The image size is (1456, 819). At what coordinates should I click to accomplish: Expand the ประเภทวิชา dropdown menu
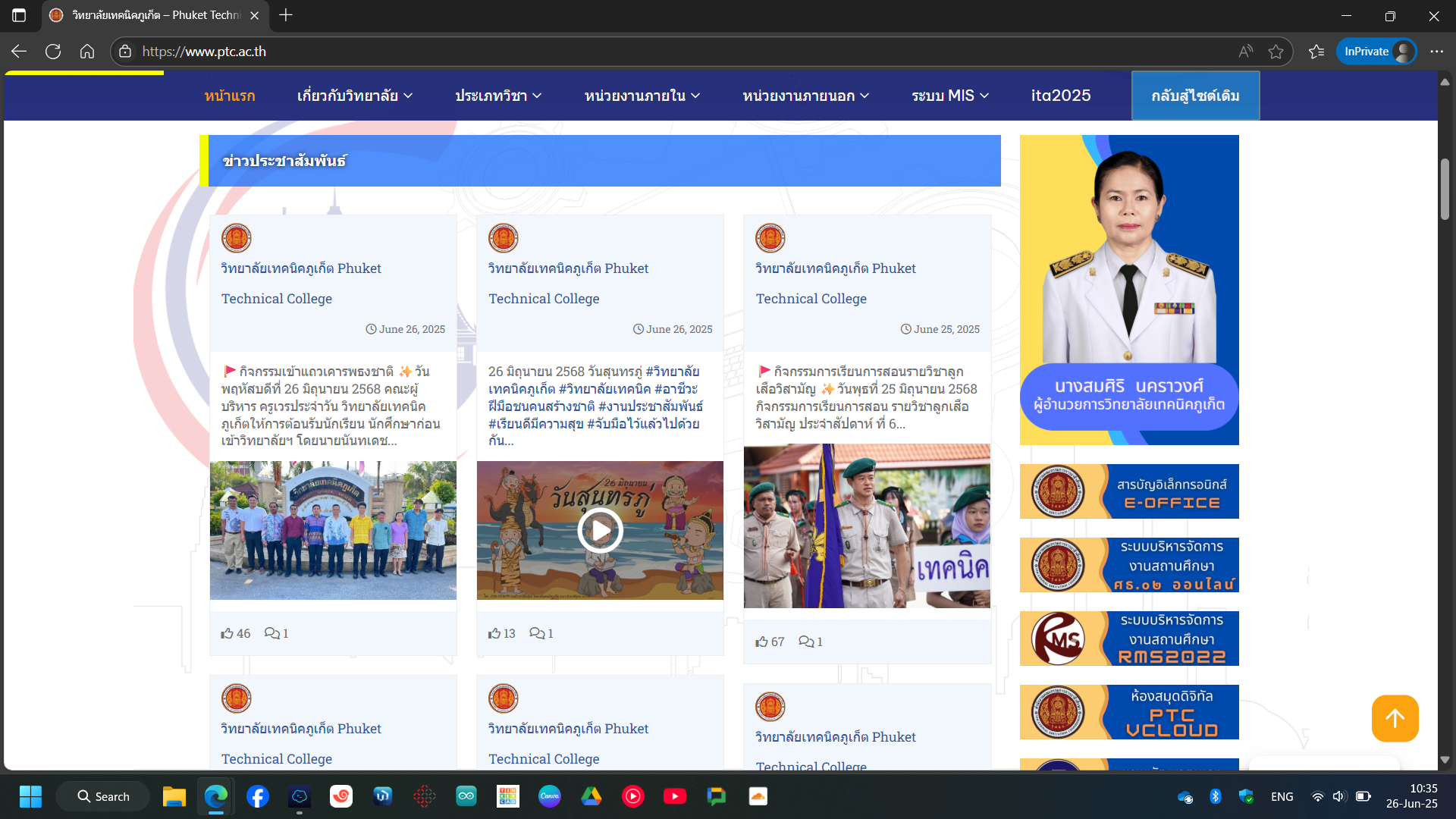498,96
